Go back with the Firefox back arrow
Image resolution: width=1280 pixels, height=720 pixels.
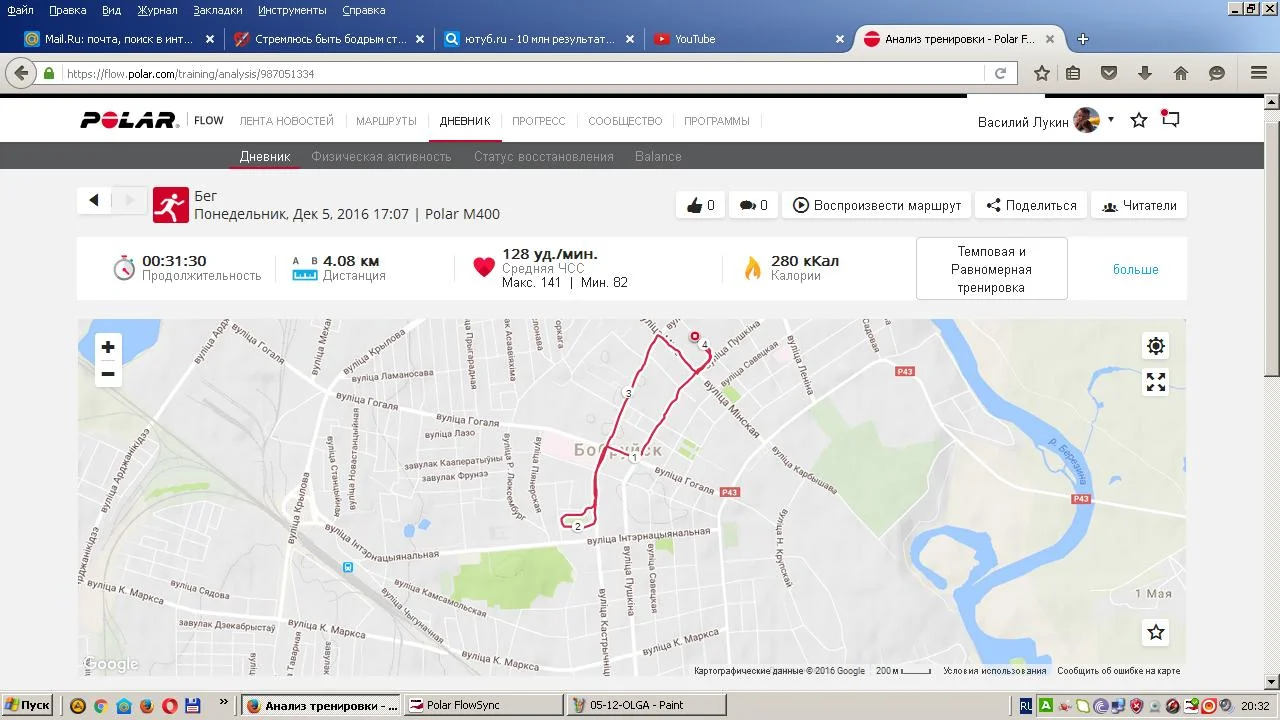(21, 73)
